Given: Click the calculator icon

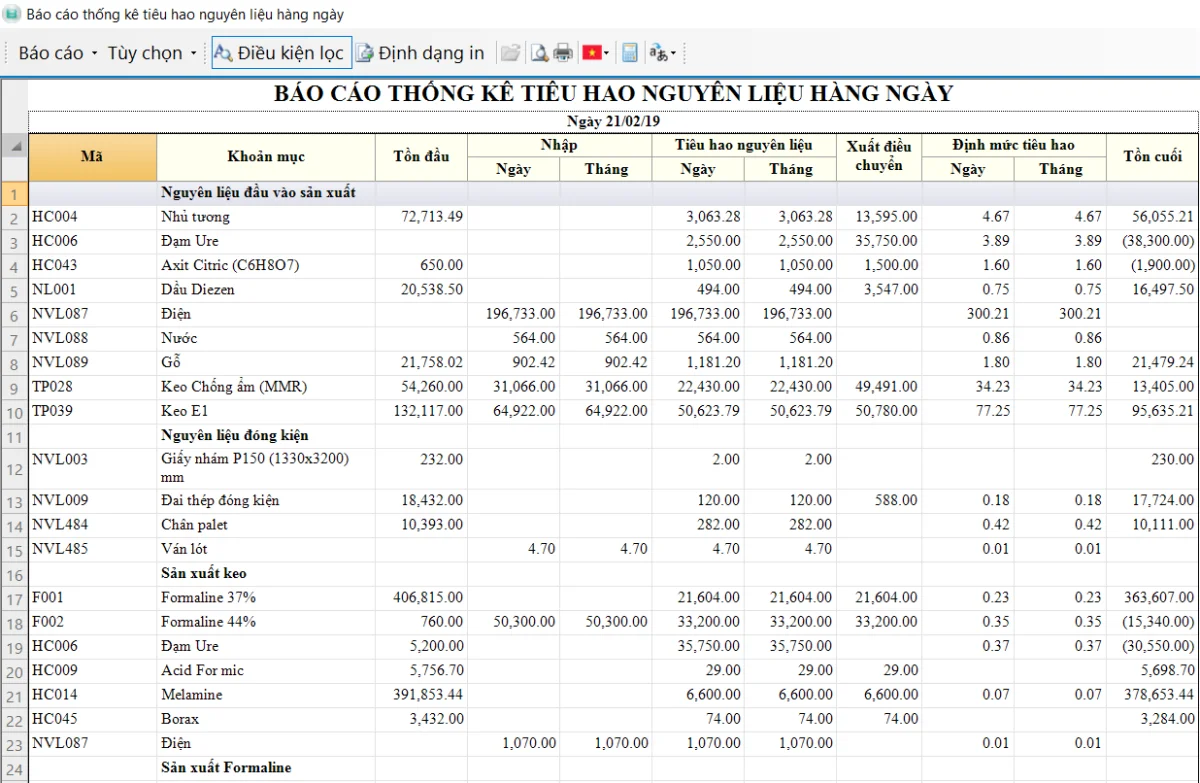Looking at the screenshot, I should click(x=629, y=53).
